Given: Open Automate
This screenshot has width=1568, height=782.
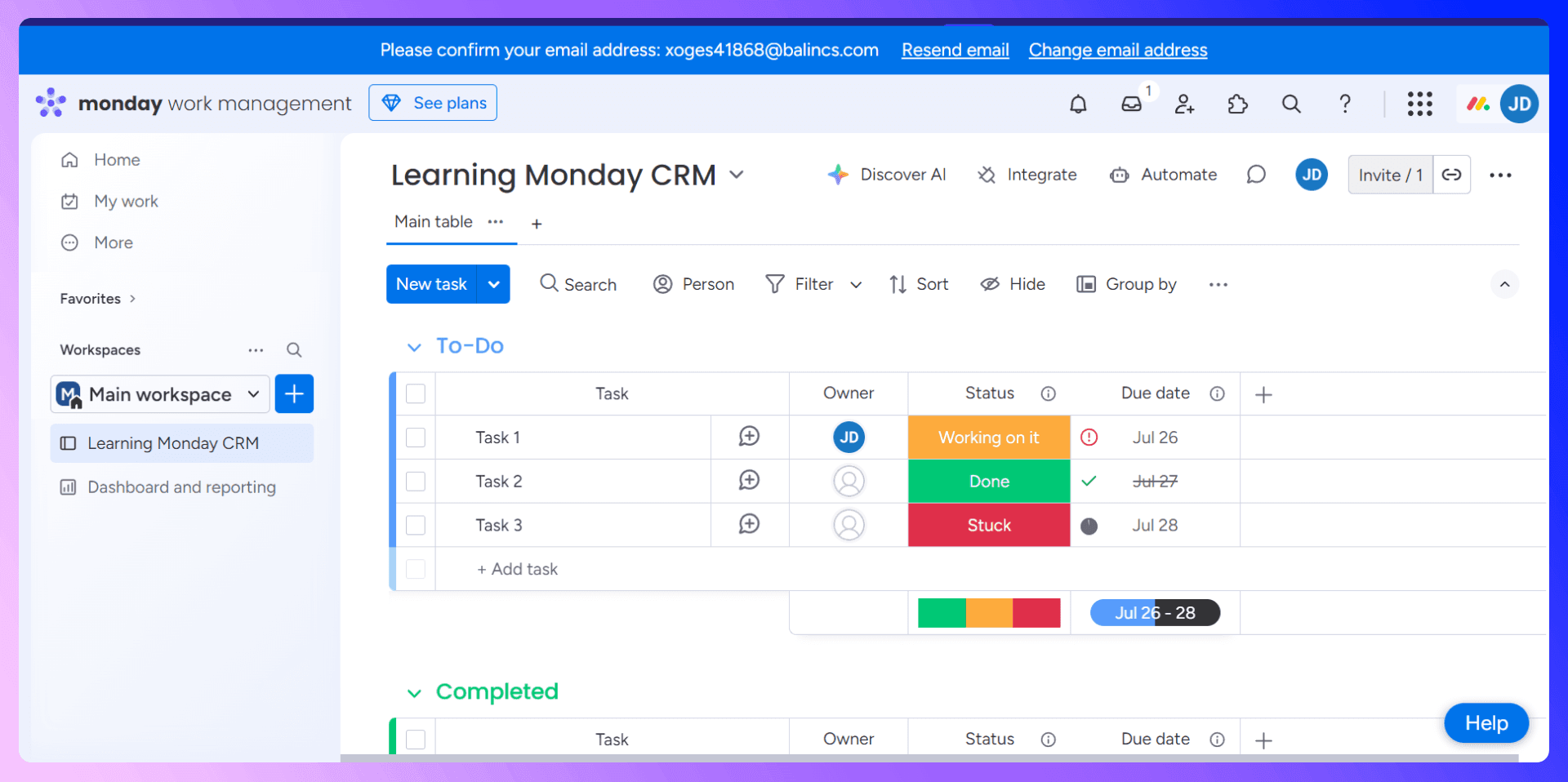Looking at the screenshot, I should (1163, 175).
